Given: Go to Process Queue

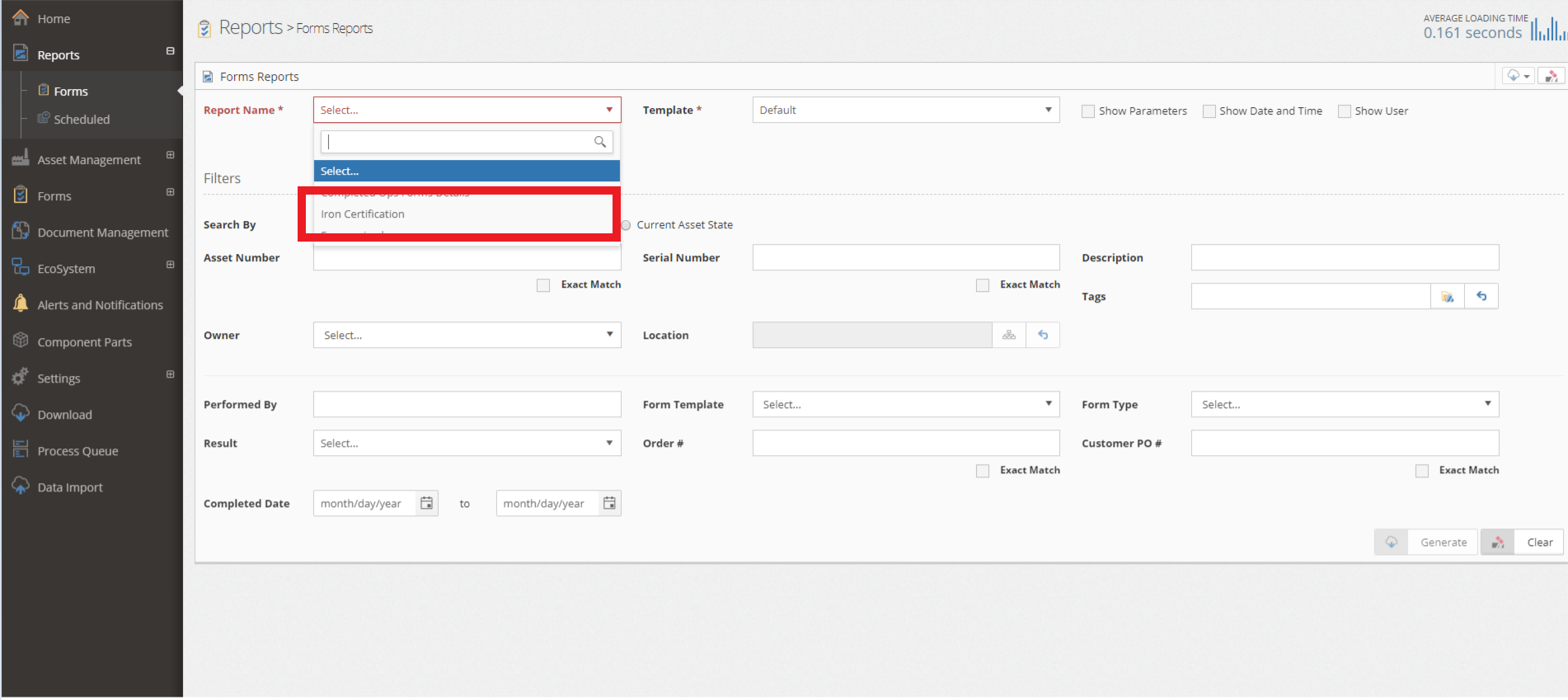Looking at the screenshot, I should point(77,451).
